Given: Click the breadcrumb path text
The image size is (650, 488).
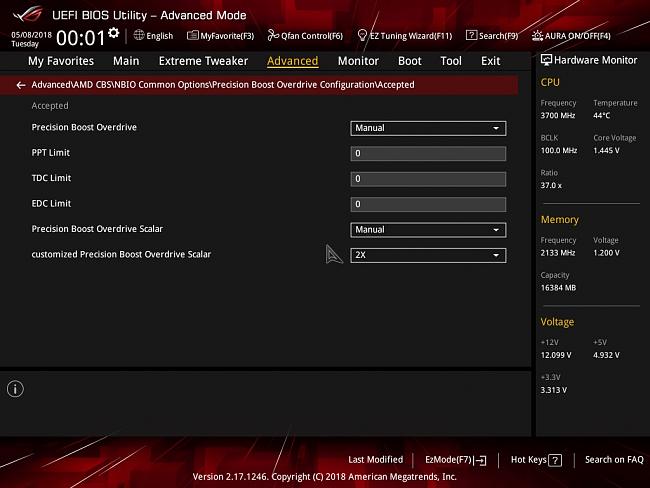Looking at the screenshot, I should pyautogui.click(x=223, y=85).
